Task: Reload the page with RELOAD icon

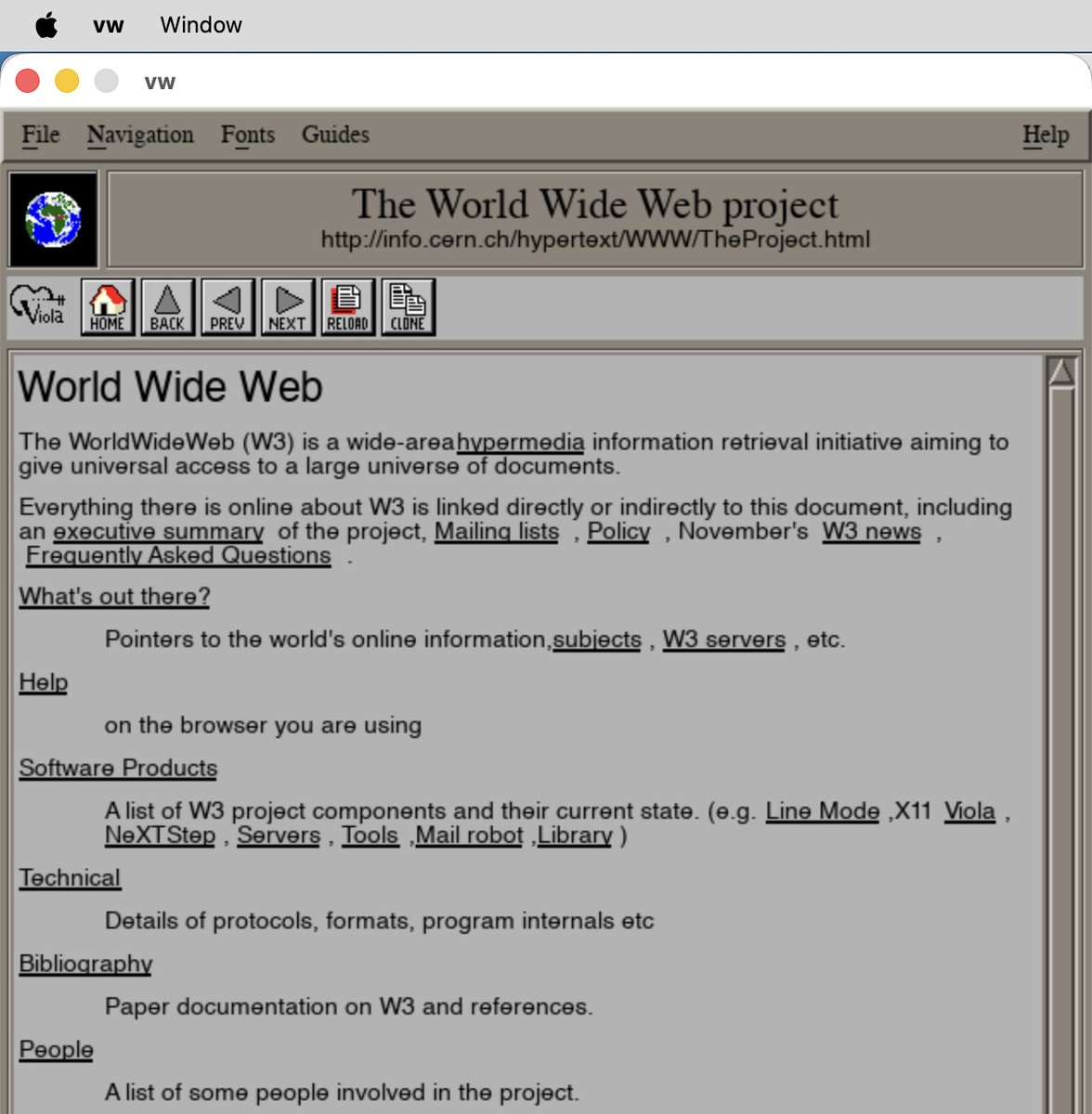Action: click(348, 307)
